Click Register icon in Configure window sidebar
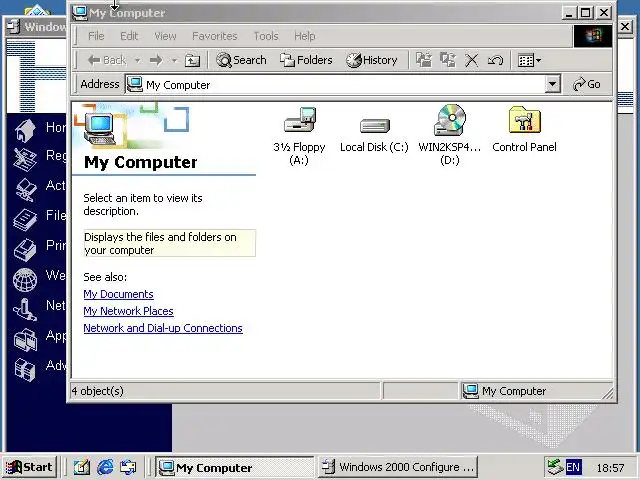The width and height of the screenshot is (640, 480). pyautogui.click(x=24, y=159)
